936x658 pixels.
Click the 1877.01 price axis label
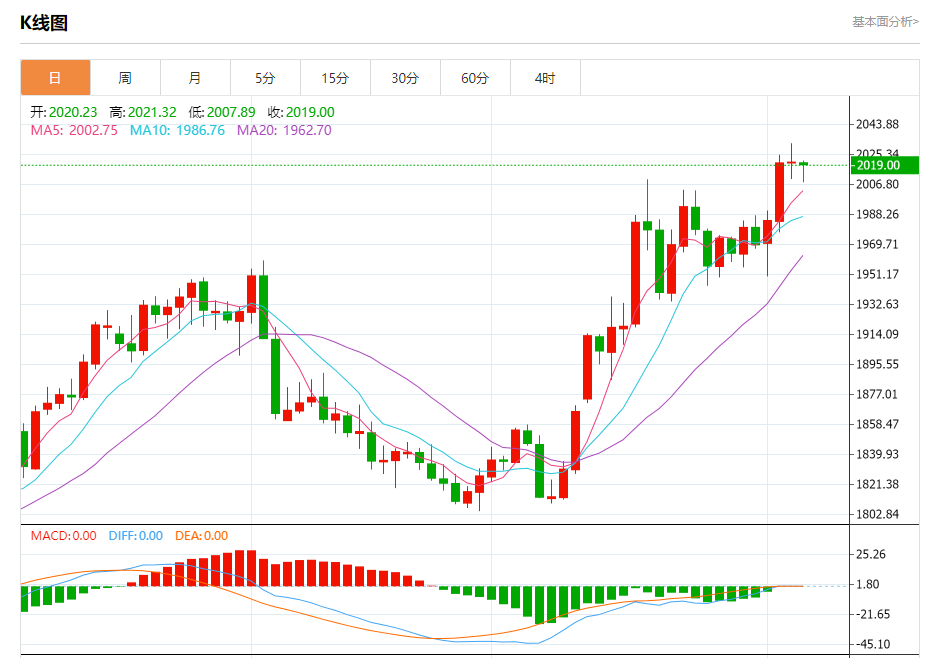(x=877, y=394)
